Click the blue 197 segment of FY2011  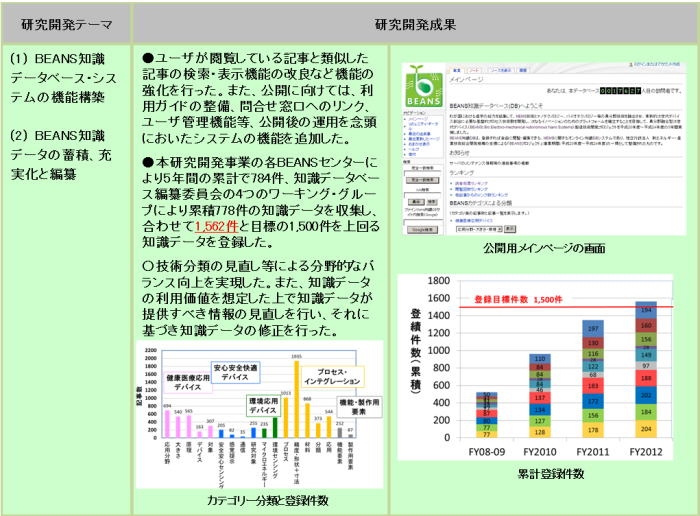coord(593,329)
